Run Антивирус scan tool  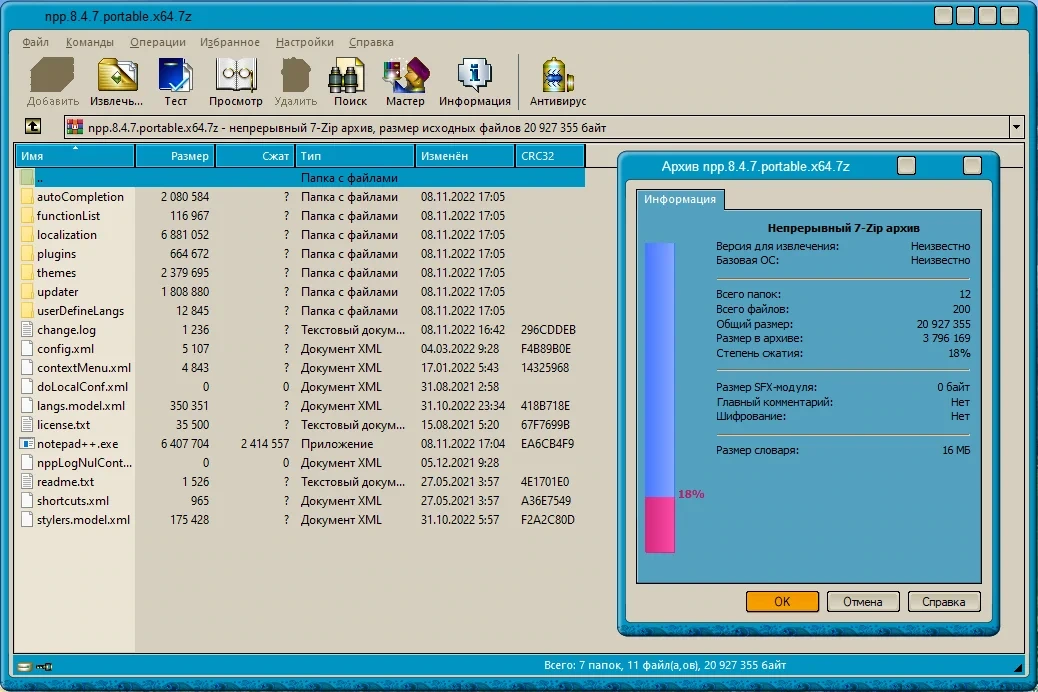pos(557,74)
